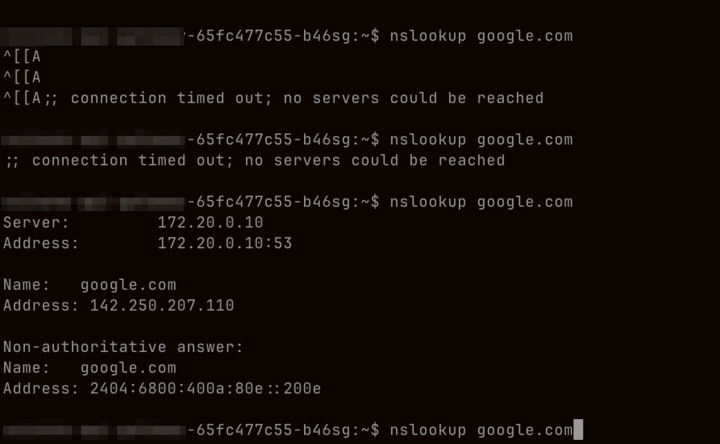Click the second 'connection timed out' message line
The height and width of the screenshot is (444, 720).
click(x=255, y=160)
